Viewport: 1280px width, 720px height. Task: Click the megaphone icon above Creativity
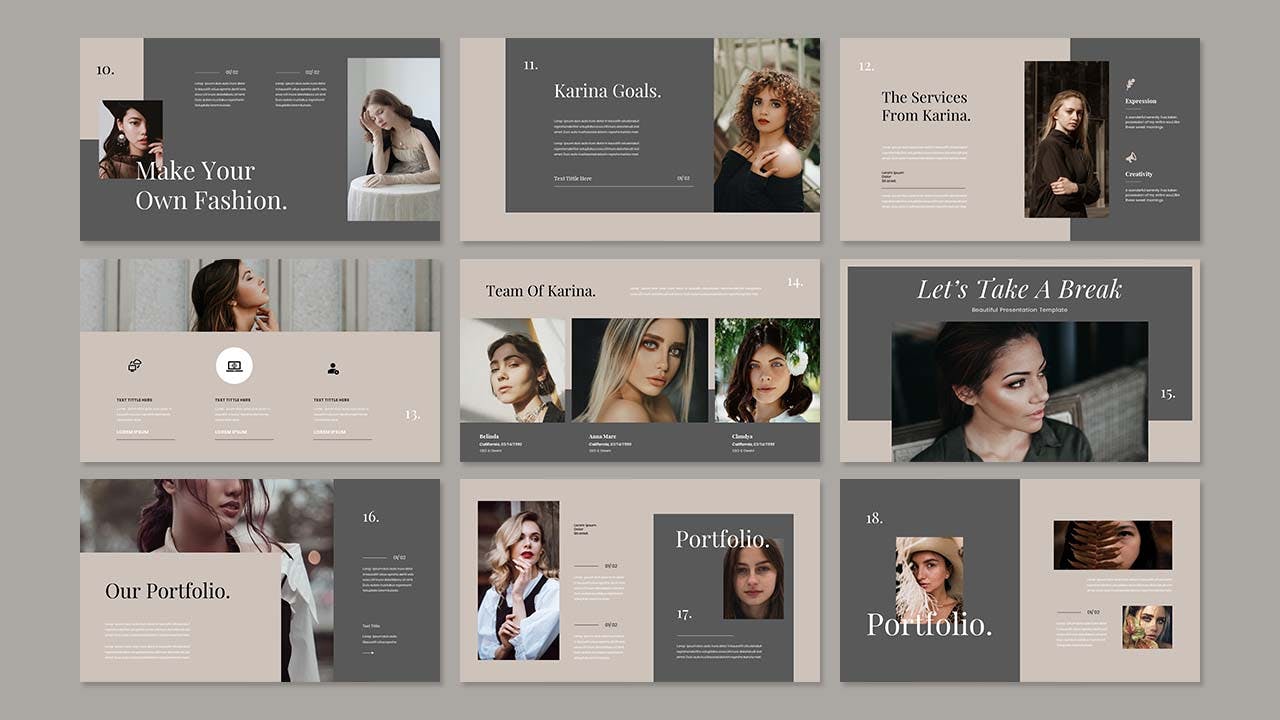point(1131,158)
